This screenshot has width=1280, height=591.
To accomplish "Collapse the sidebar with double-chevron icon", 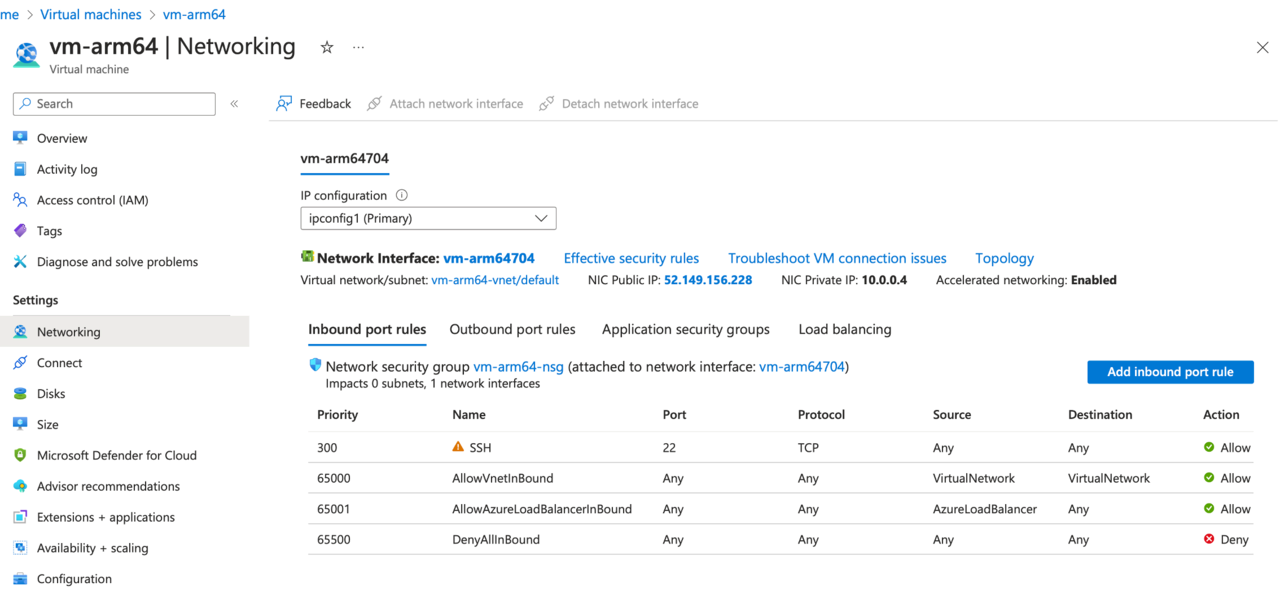I will pos(234,104).
